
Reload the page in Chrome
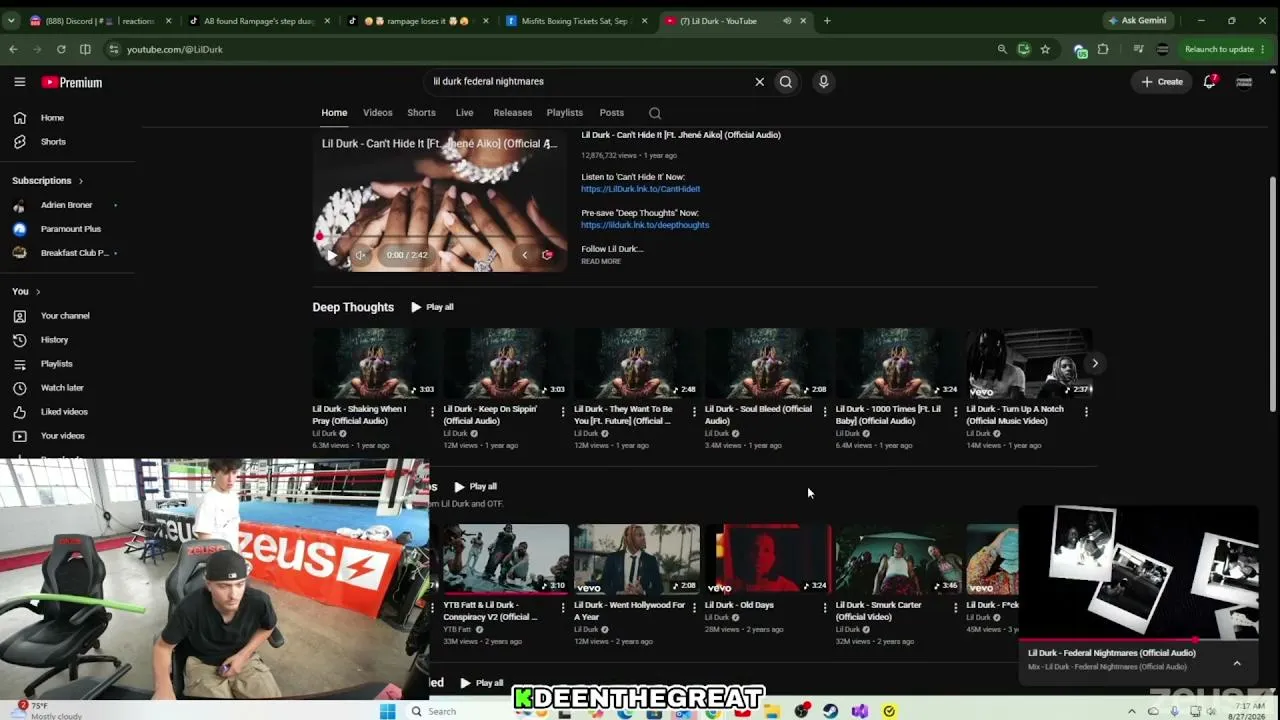[61, 49]
